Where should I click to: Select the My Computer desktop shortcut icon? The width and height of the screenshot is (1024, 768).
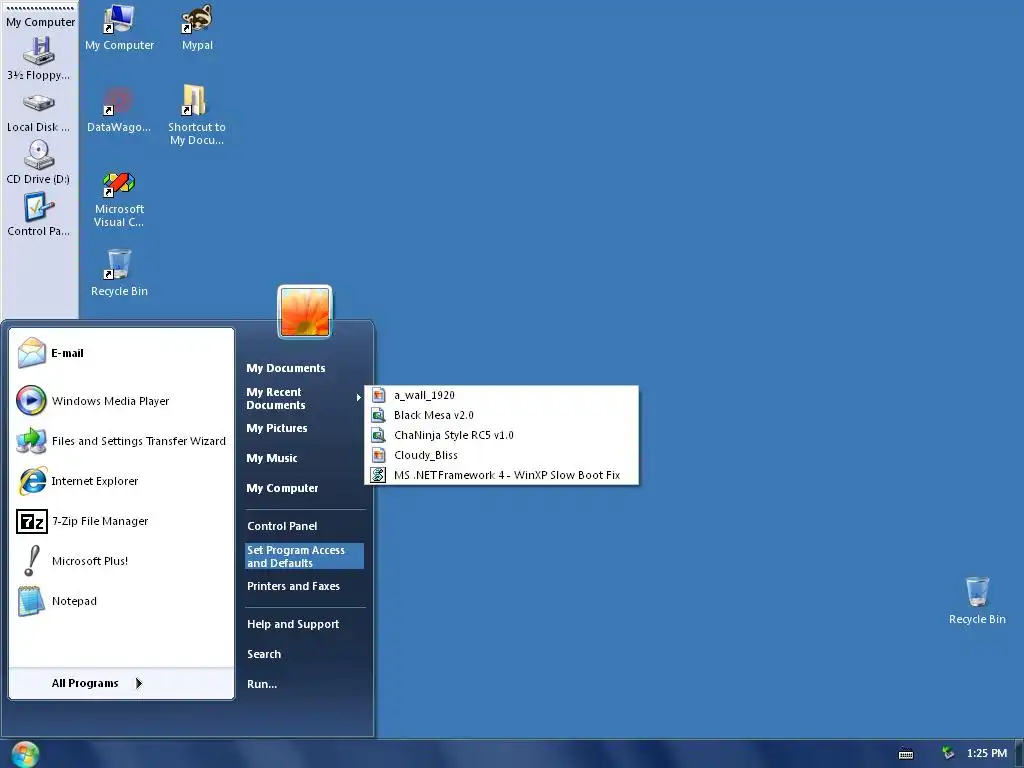(120, 20)
